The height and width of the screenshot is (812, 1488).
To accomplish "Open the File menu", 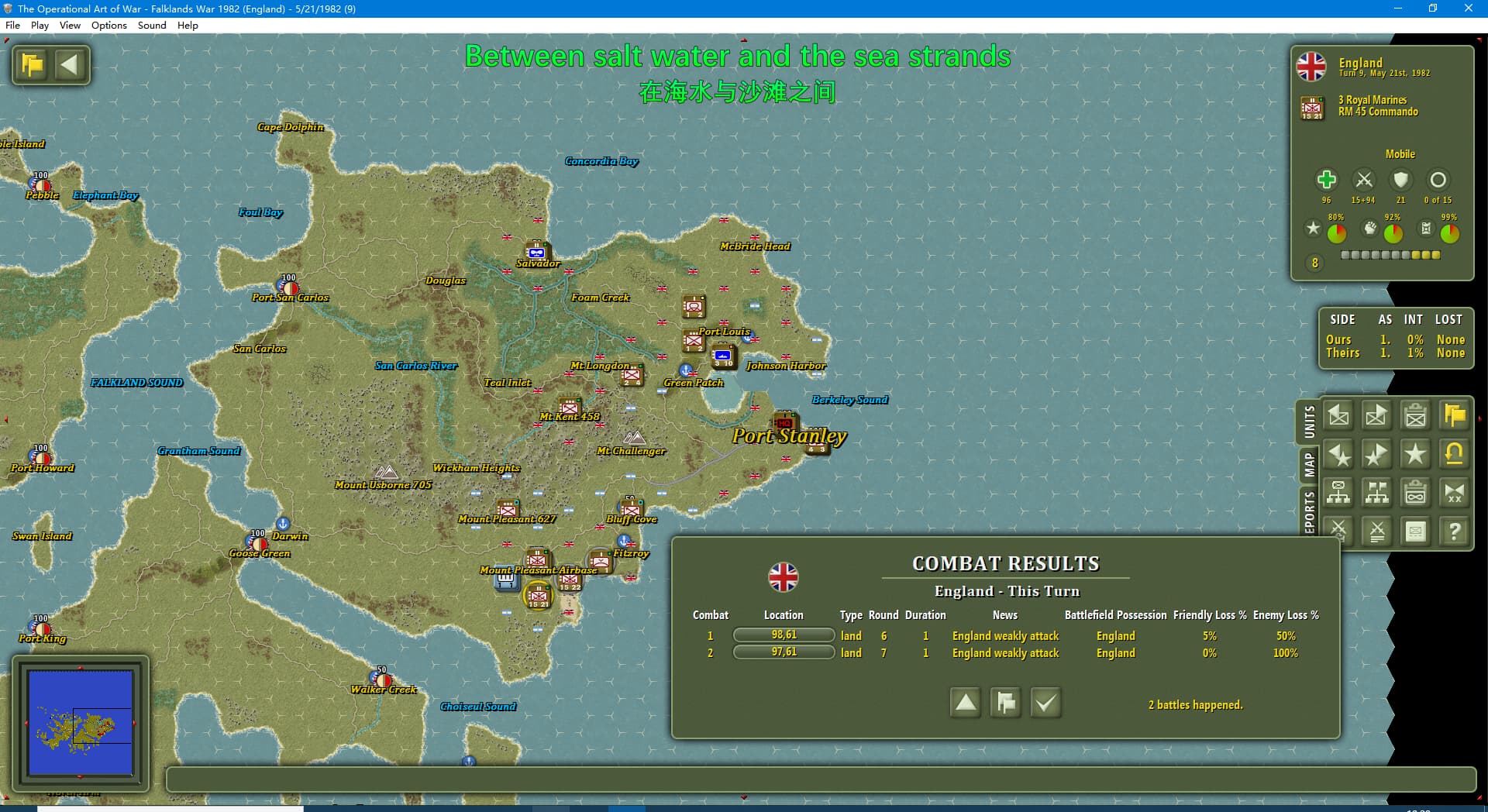I will (12, 25).
